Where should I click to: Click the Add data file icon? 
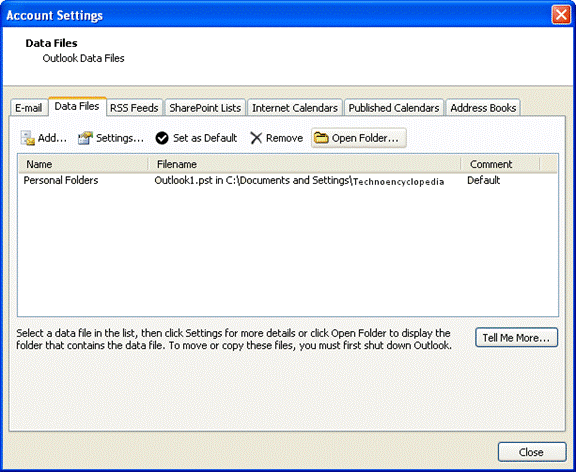(x=28, y=138)
